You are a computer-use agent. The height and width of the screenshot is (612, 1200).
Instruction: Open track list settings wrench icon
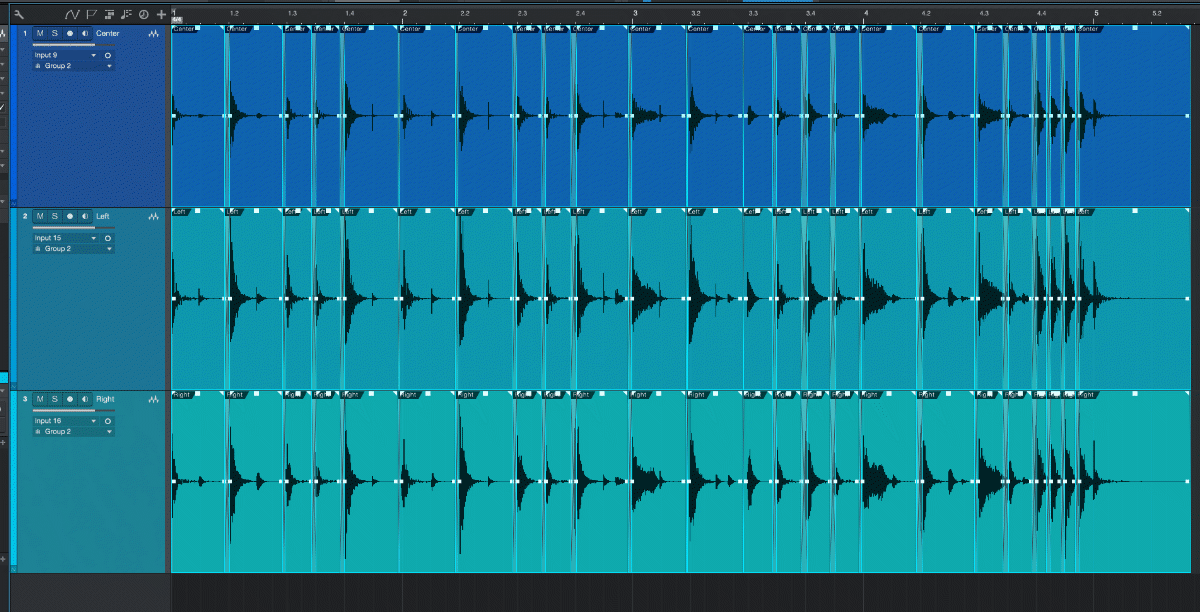pos(18,15)
